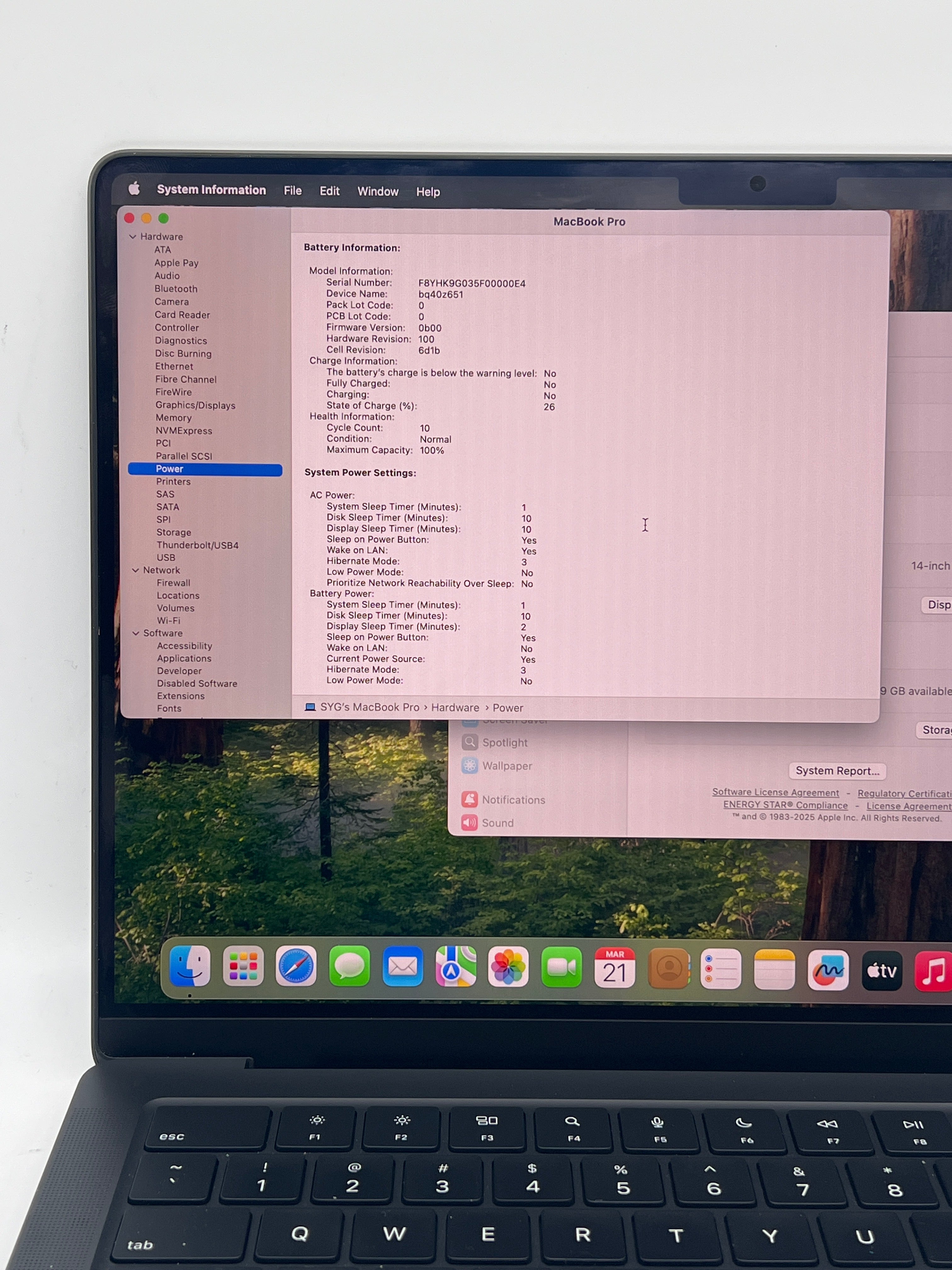Open the System Information menu
The height and width of the screenshot is (1270, 952).
212,190
